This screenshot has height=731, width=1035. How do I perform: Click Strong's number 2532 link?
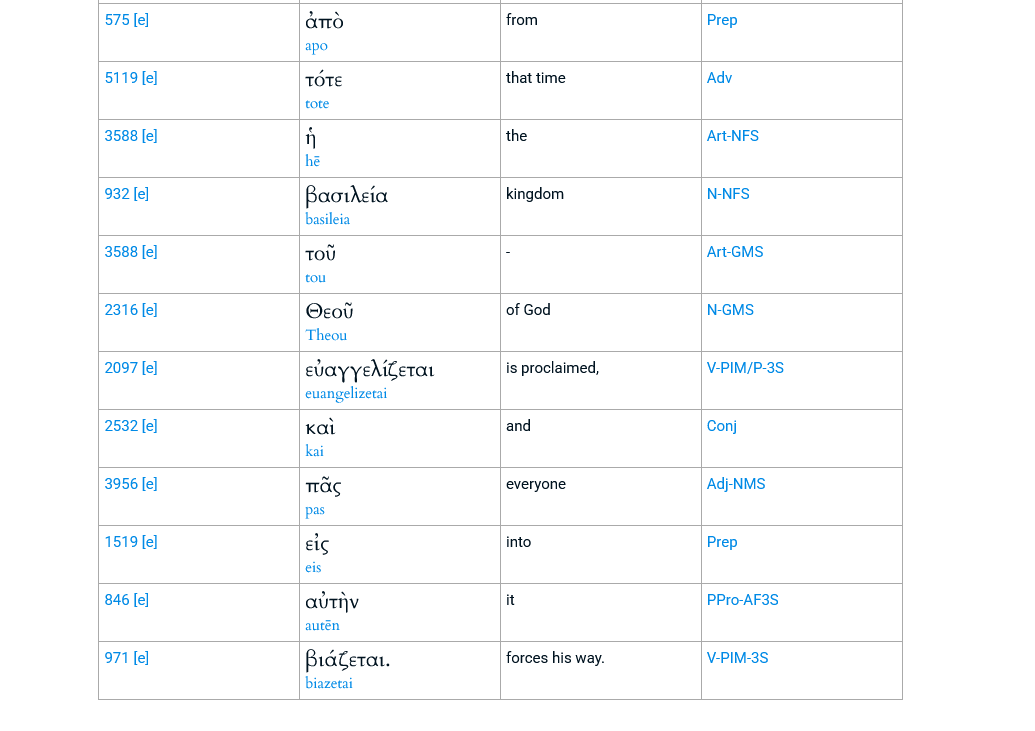[121, 426]
